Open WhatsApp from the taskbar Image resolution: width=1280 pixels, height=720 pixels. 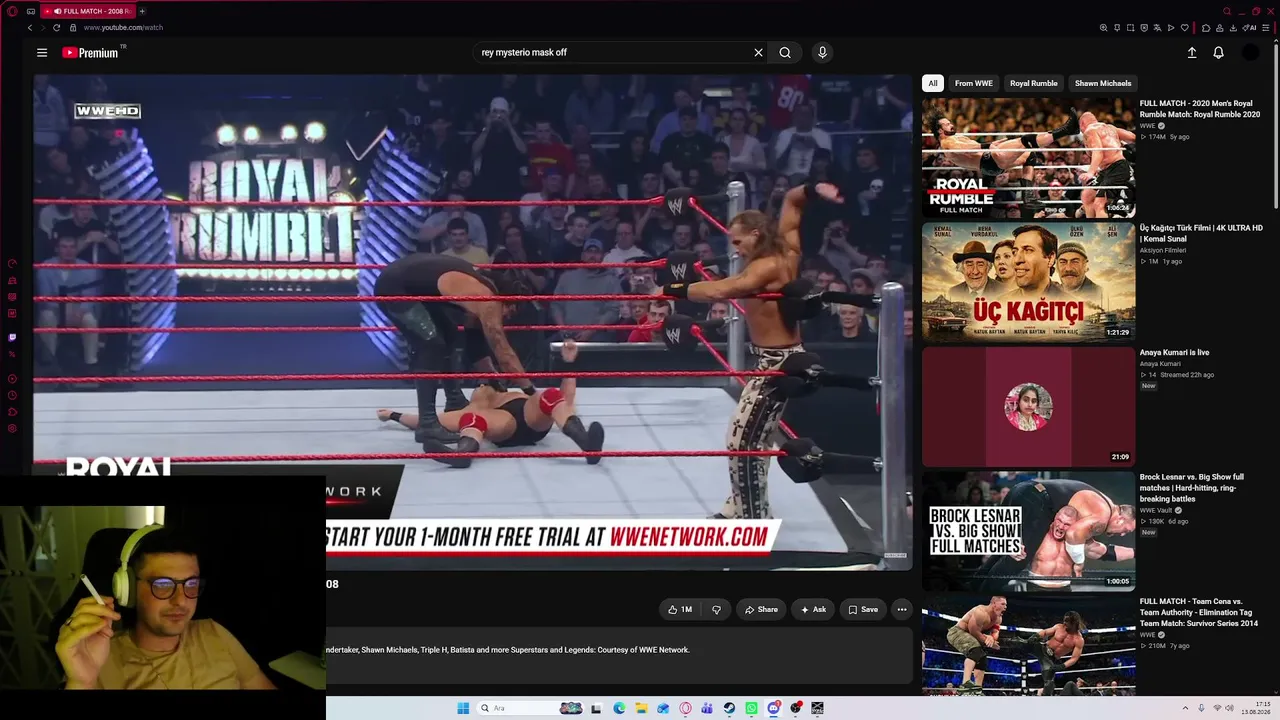coord(751,708)
